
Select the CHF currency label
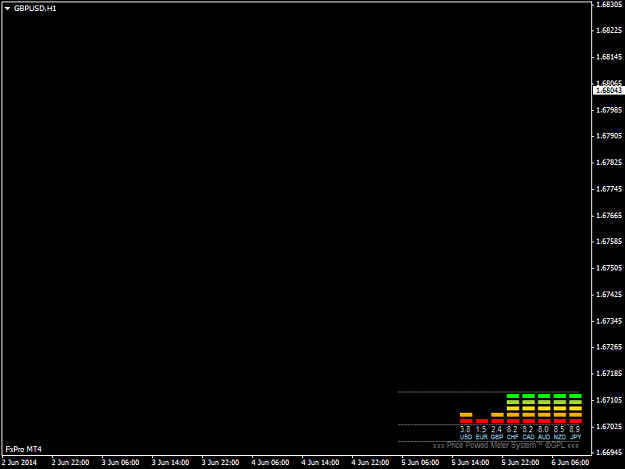pyautogui.click(x=512, y=437)
